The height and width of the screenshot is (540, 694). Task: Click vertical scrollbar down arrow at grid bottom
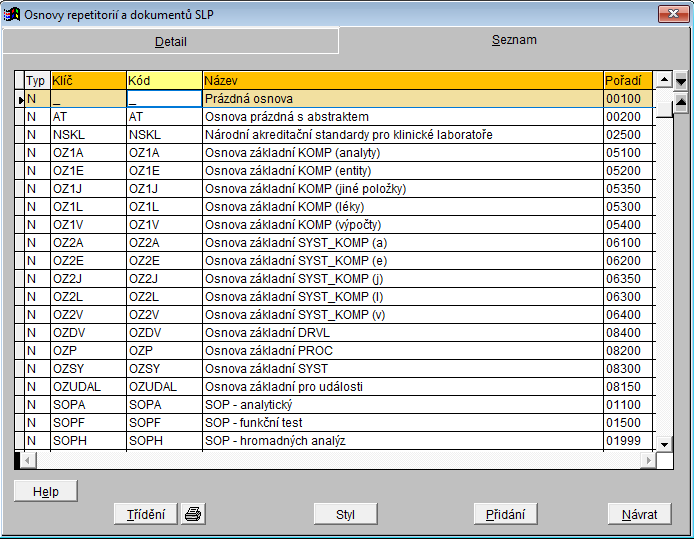point(664,443)
